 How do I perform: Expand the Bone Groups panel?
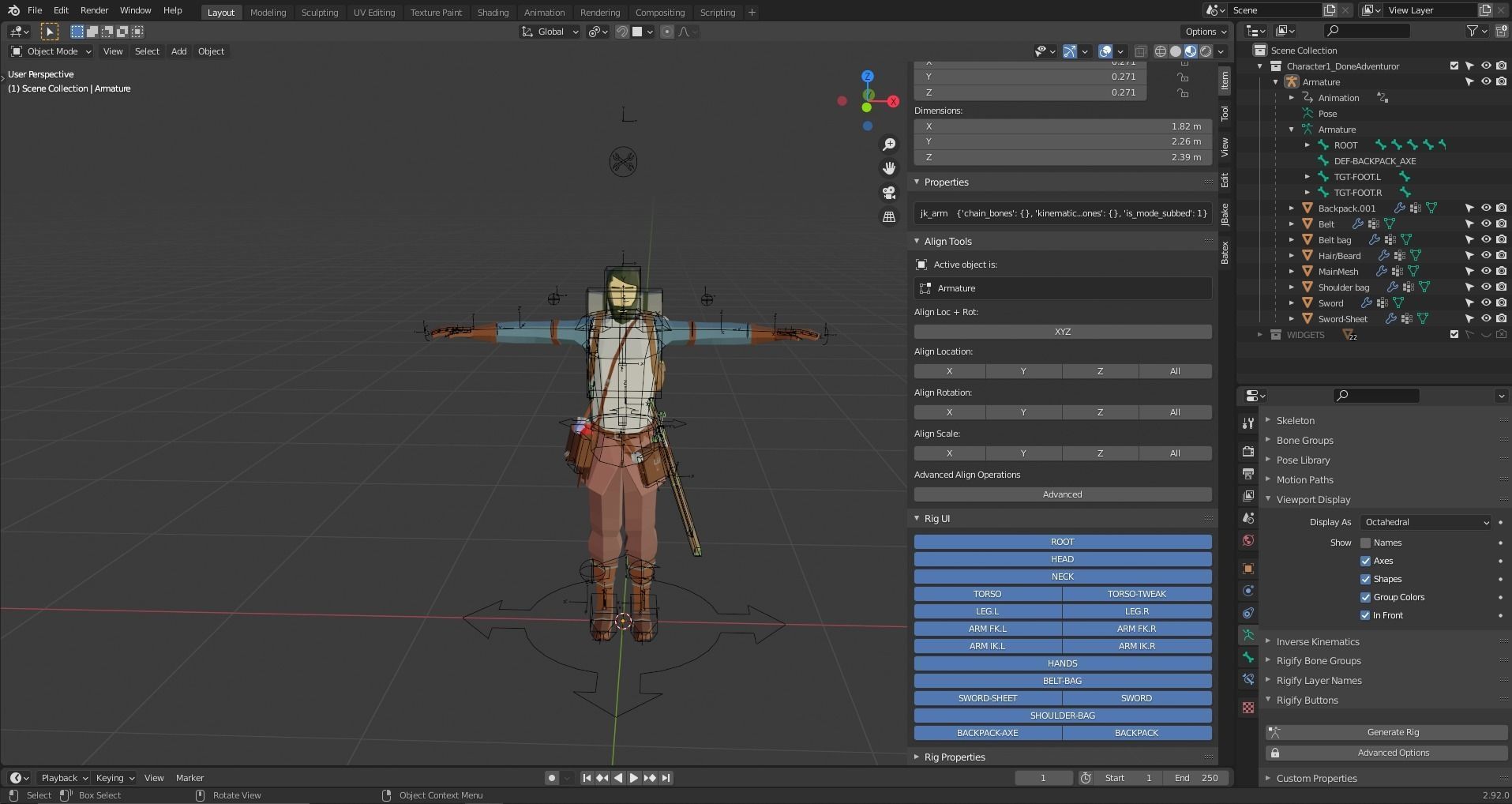[1304, 440]
